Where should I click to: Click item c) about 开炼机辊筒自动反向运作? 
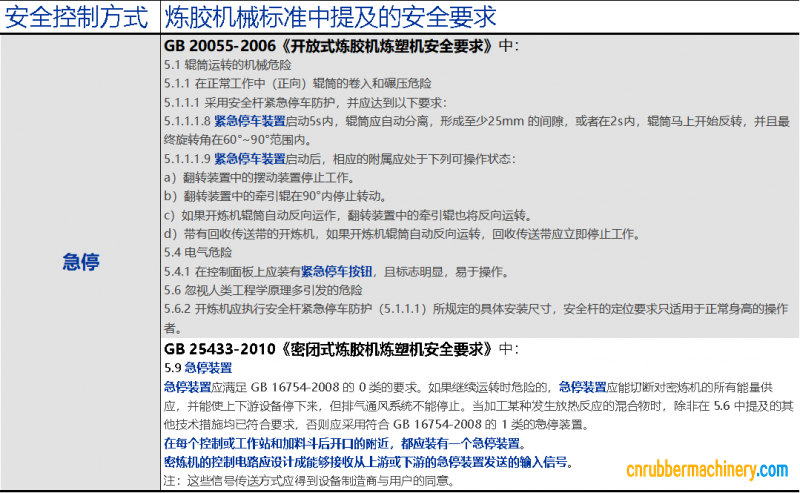tap(348, 215)
